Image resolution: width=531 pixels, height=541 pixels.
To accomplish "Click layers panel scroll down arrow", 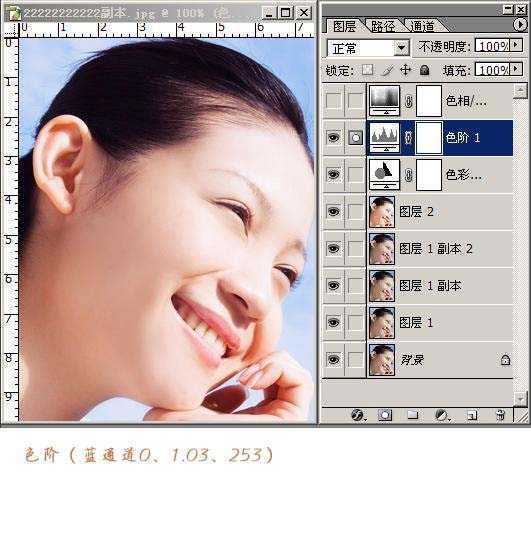I will pyautogui.click(x=520, y=399).
